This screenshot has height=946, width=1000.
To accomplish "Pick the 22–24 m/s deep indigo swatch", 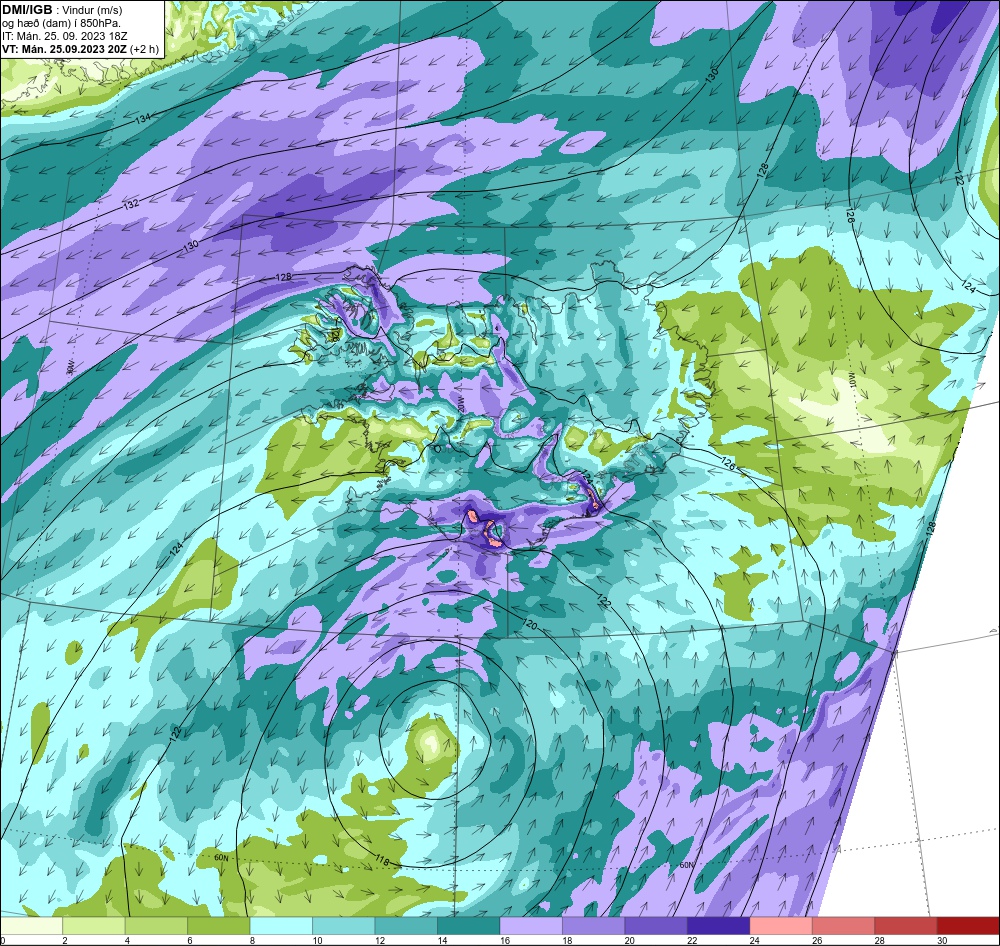I will click(719, 926).
